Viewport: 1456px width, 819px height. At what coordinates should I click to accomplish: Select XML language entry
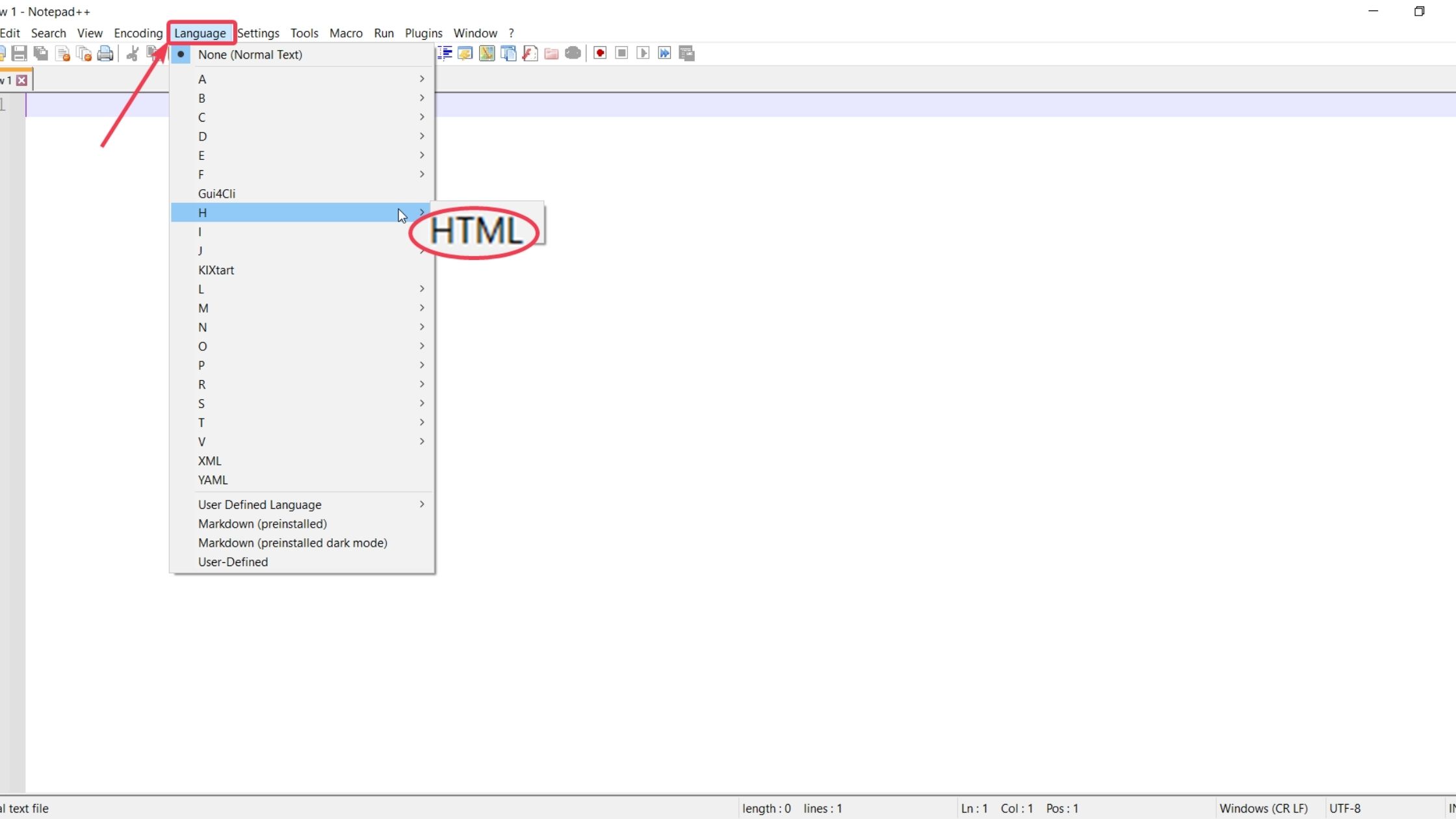[x=209, y=461]
